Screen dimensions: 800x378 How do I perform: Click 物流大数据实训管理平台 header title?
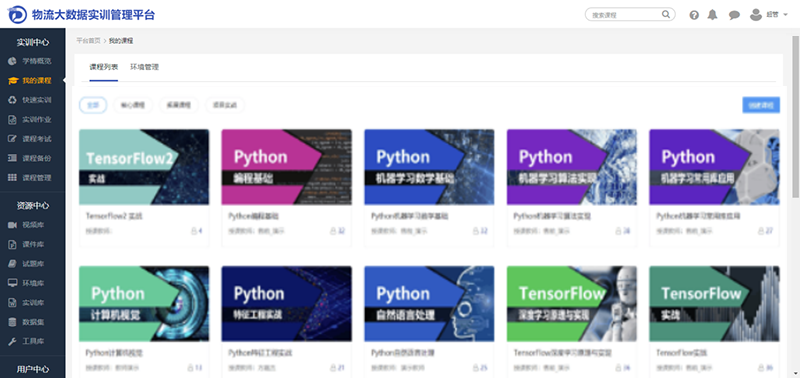point(93,15)
